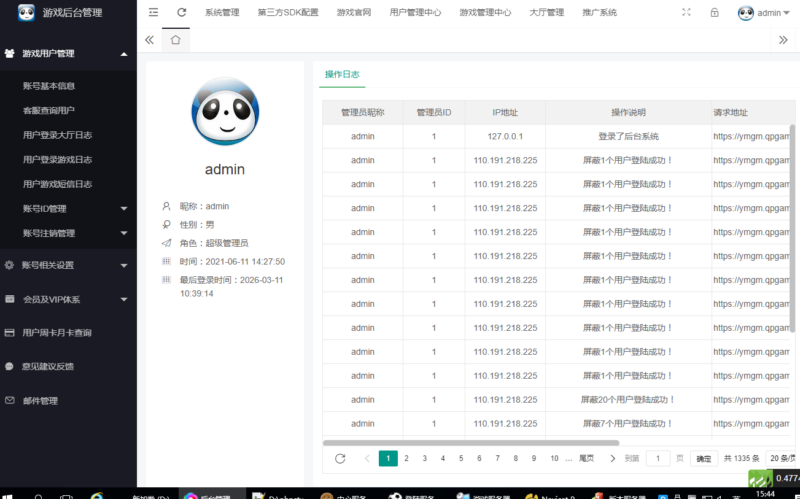Screen dimensions: 800x499
Task: Open 用户周卡月卡查询 menu item
Action: point(57,333)
